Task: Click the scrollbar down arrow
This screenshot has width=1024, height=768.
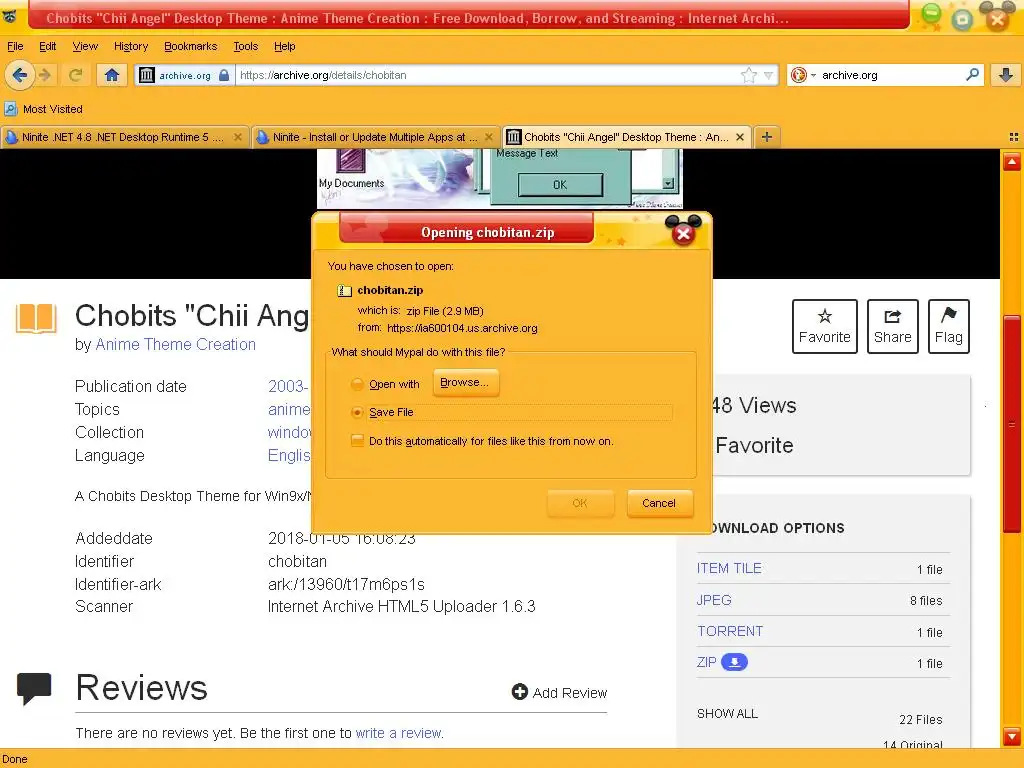Action: coord(1012,737)
